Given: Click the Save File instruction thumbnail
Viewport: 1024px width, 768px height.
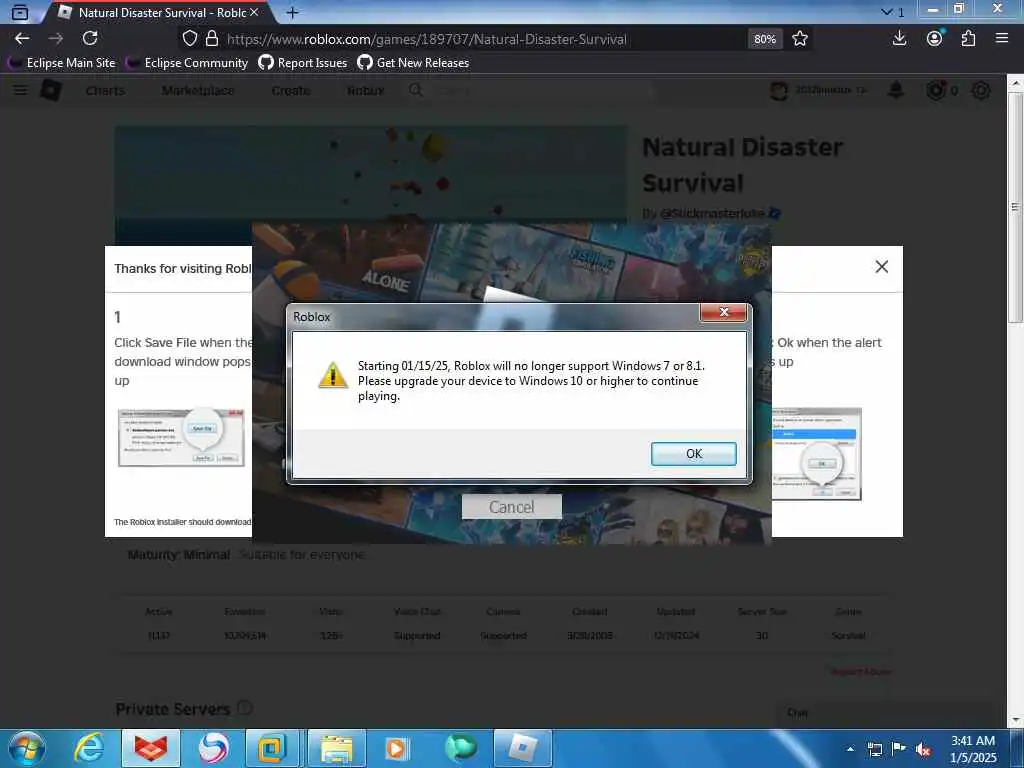Looking at the screenshot, I should pyautogui.click(x=182, y=437).
